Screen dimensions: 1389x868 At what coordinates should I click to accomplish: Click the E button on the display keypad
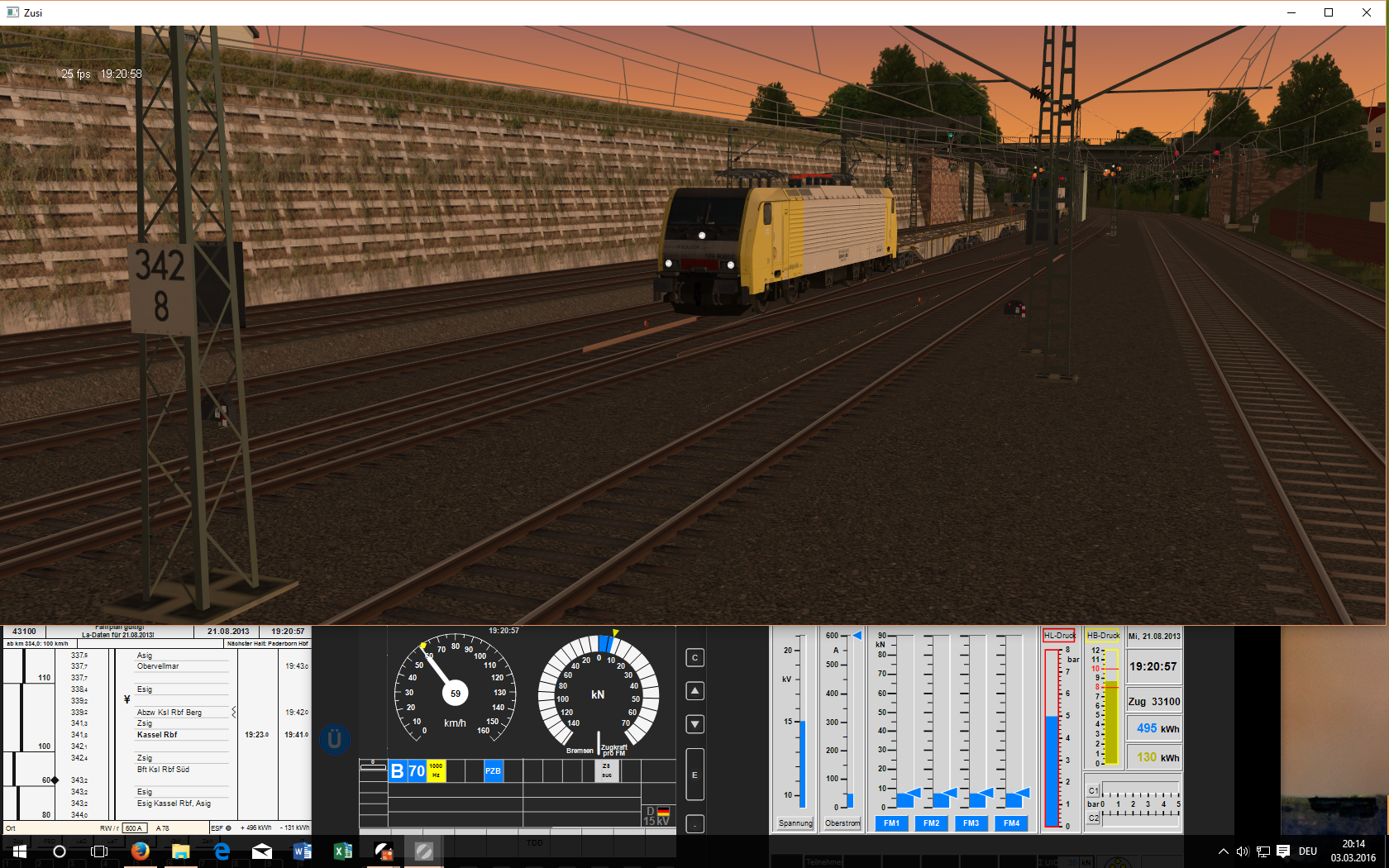click(x=695, y=775)
